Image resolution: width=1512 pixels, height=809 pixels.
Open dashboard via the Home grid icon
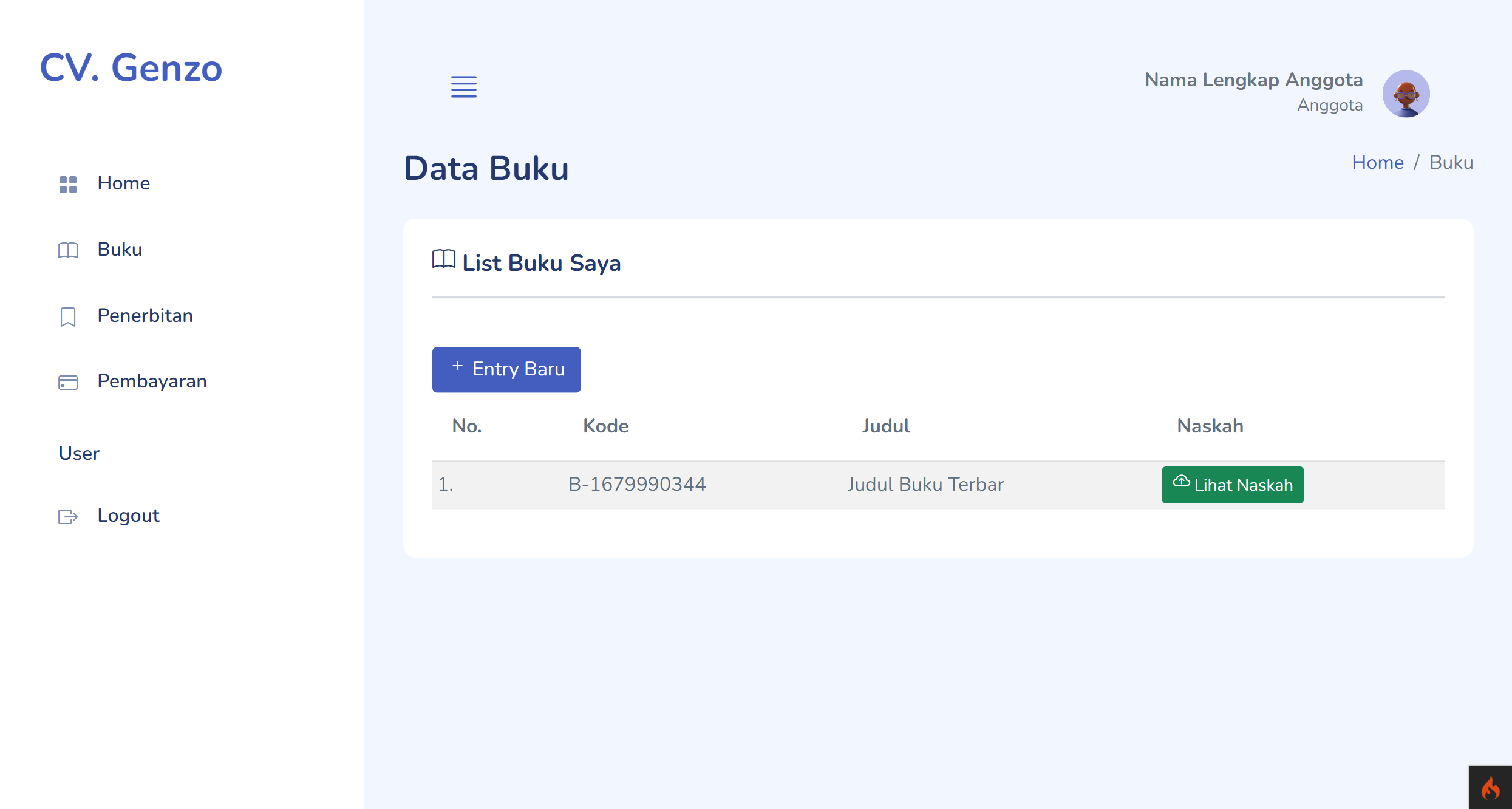(x=67, y=184)
